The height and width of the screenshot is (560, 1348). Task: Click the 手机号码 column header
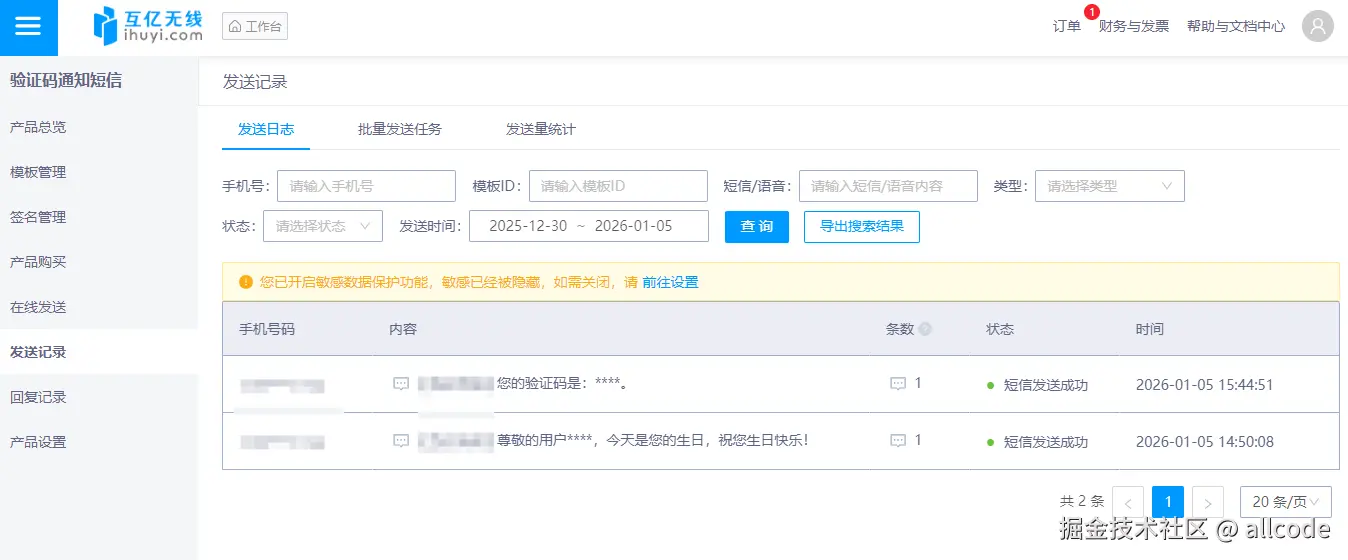pos(267,329)
